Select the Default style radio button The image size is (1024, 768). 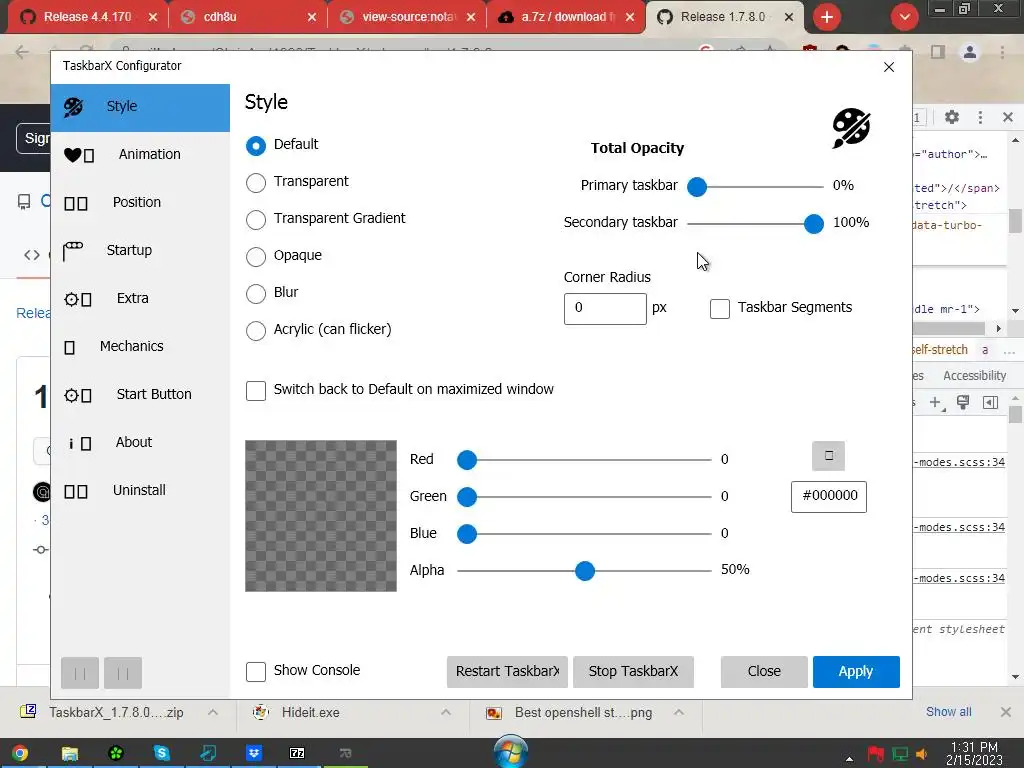coord(255,146)
